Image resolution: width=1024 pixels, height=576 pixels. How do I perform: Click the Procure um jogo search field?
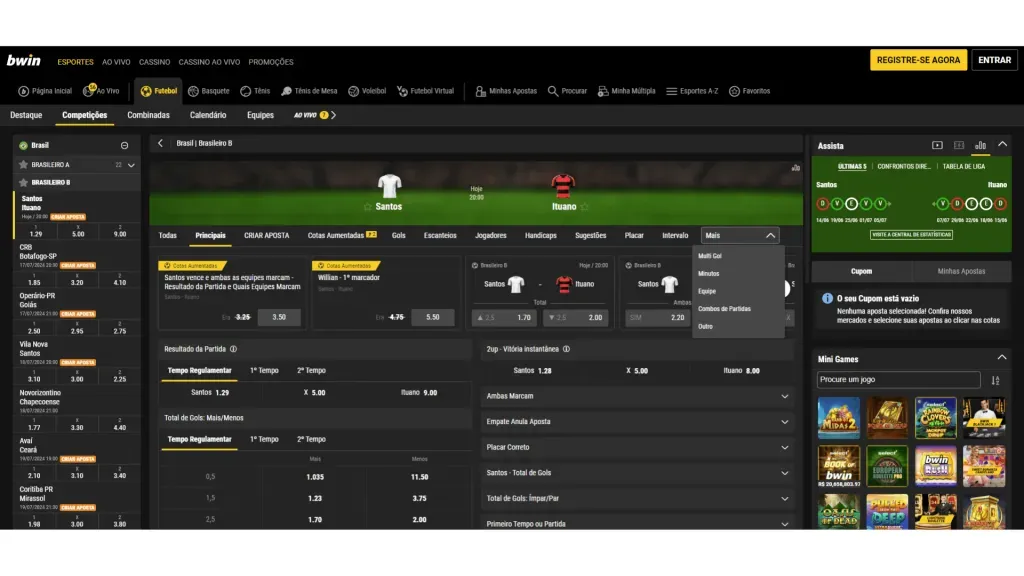click(x=897, y=379)
